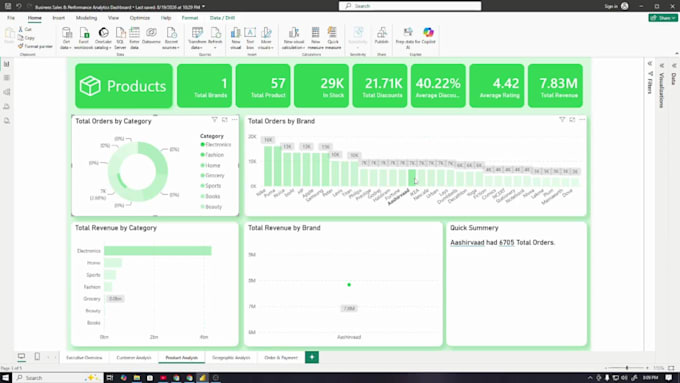Enter focus mode on Orders by Category visual
This screenshot has width=680, height=383.
pos(225,119)
